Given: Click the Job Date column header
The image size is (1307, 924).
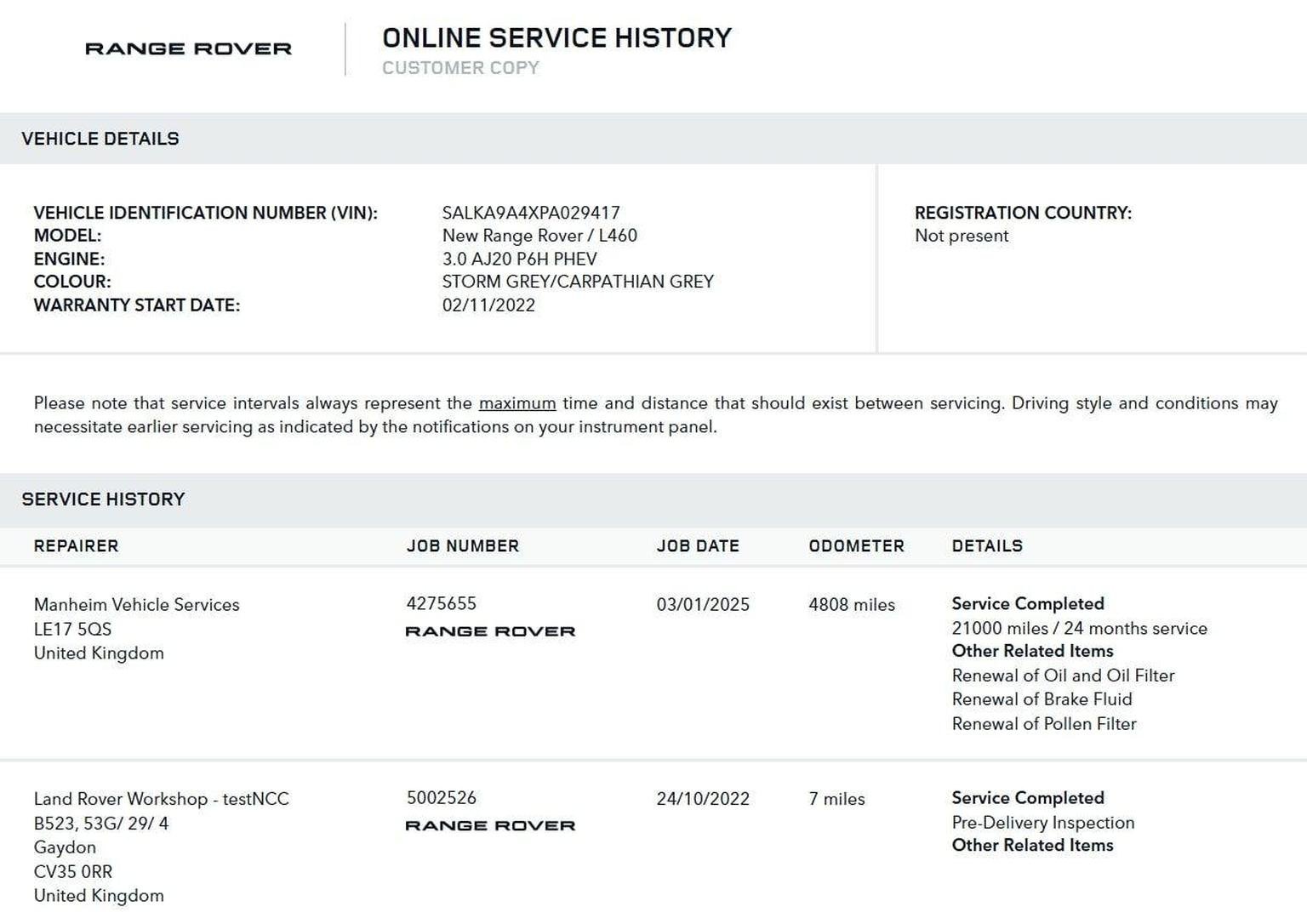Looking at the screenshot, I should (698, 546).
